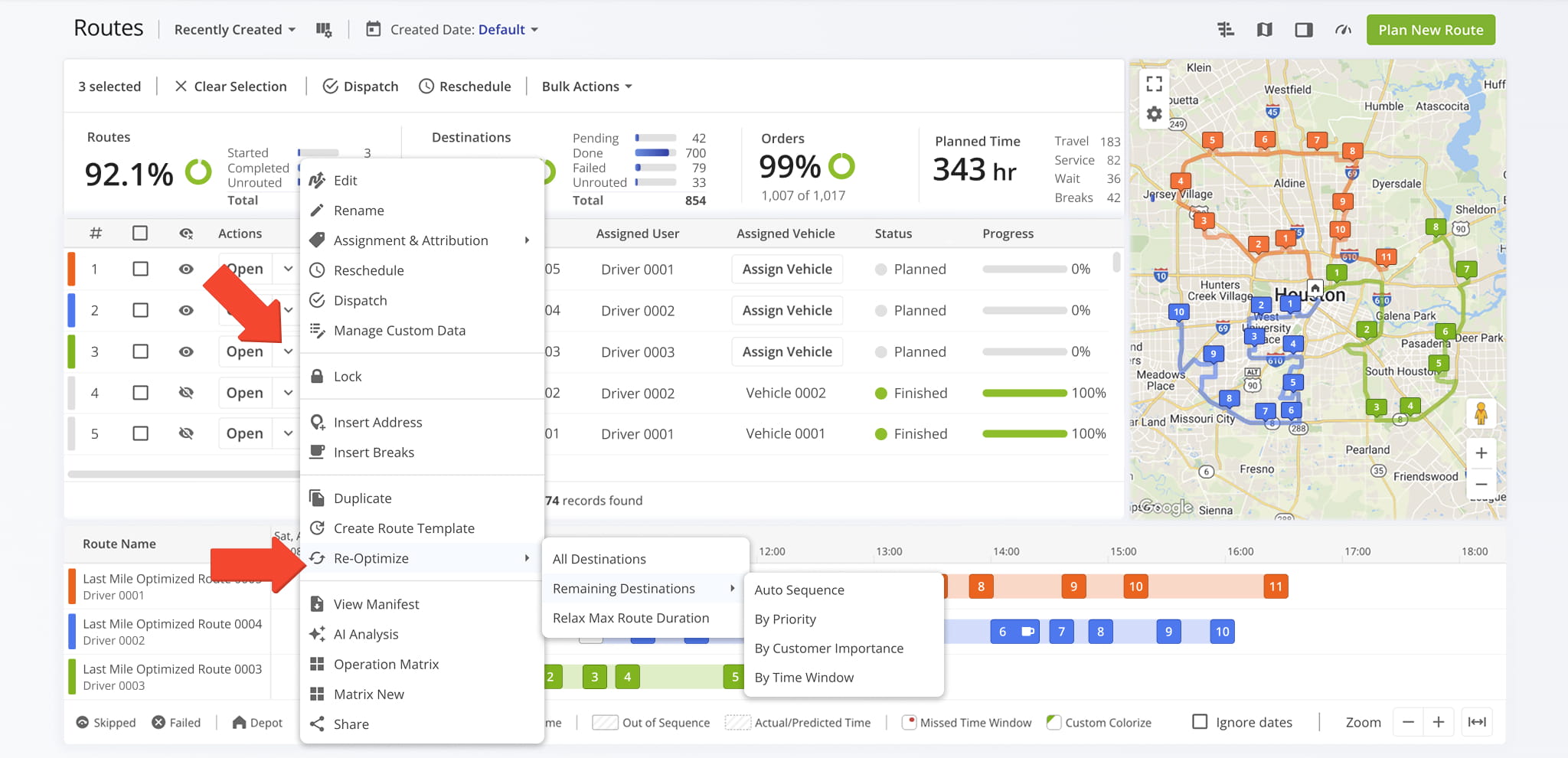The width and height of the screenshot is (1568, 758).
Task: Open the Recently Created filter dropdown
Action: pyautogui.click(x=234, y=30)
